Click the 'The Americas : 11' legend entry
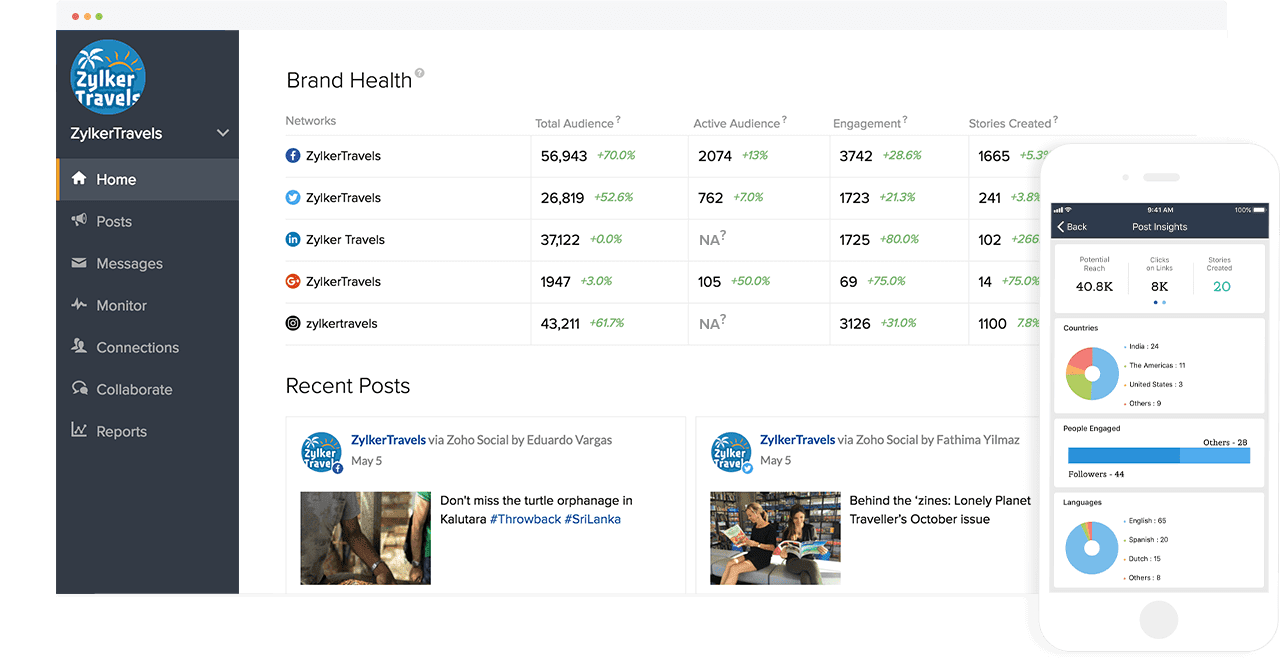 click(x=1155, y=366)
